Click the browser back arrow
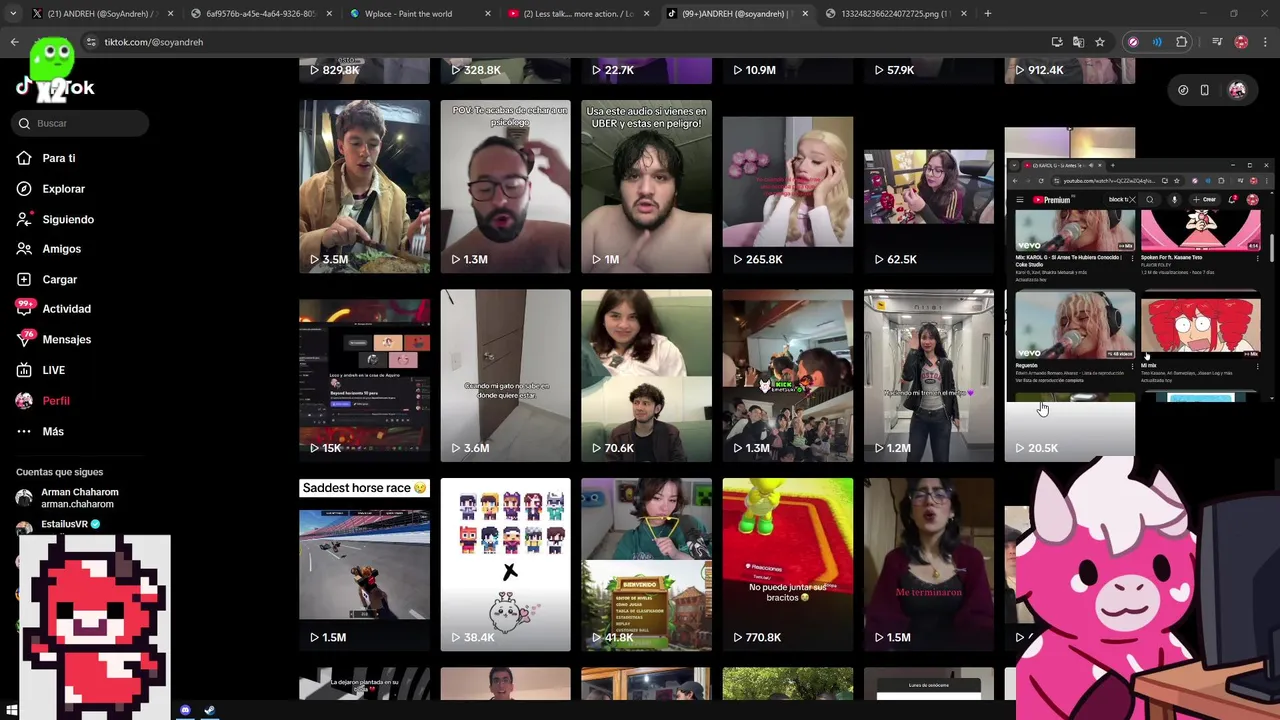This screenshot has width=1280, height=720. [14, 42]
